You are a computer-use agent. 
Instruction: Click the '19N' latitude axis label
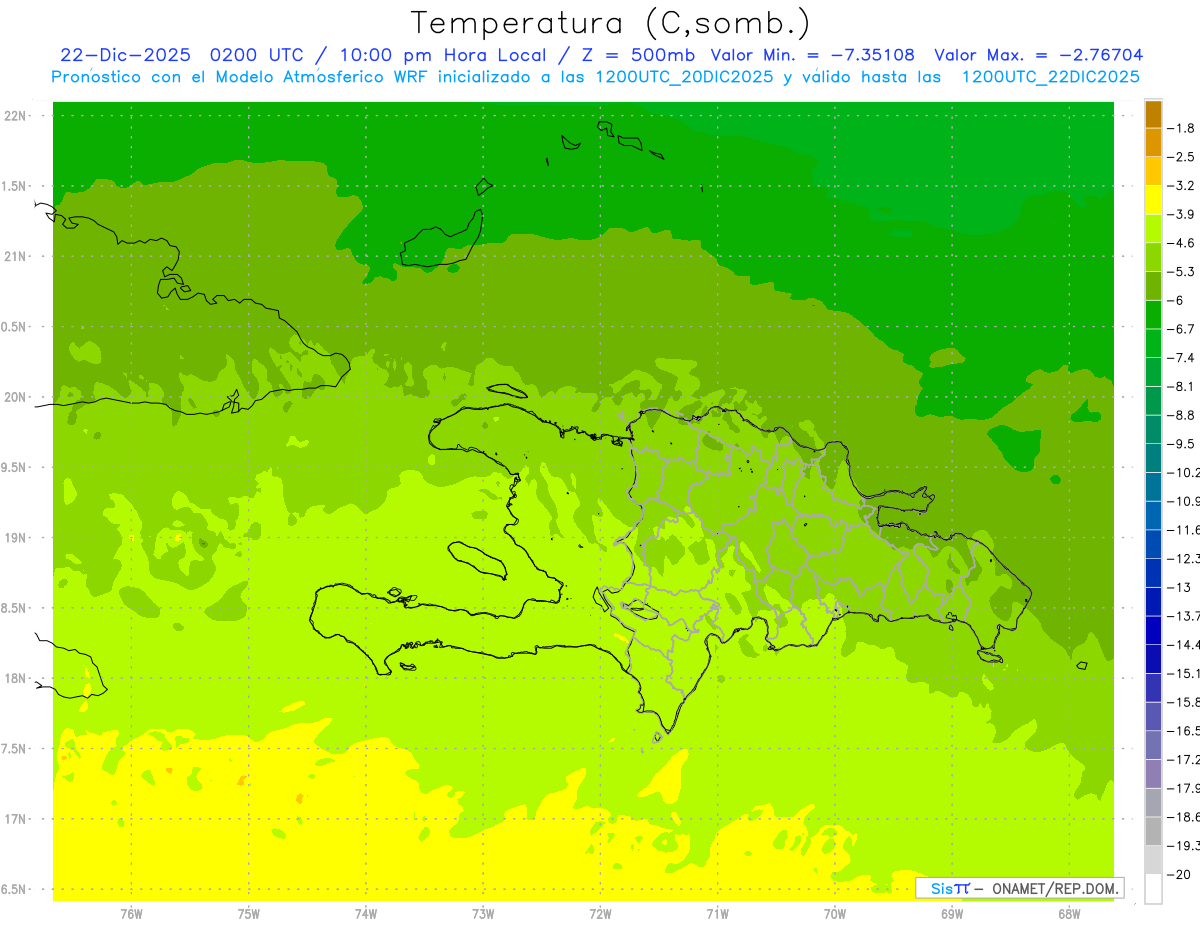pos(14,538)
